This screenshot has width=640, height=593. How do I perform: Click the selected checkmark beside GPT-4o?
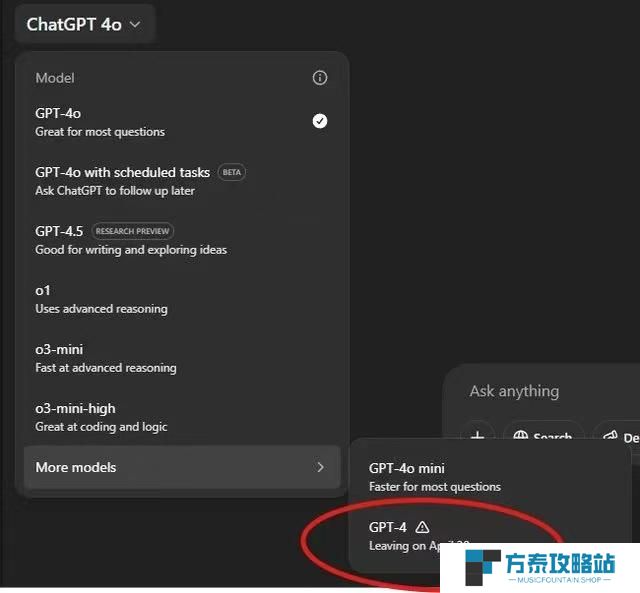[320, 121]
